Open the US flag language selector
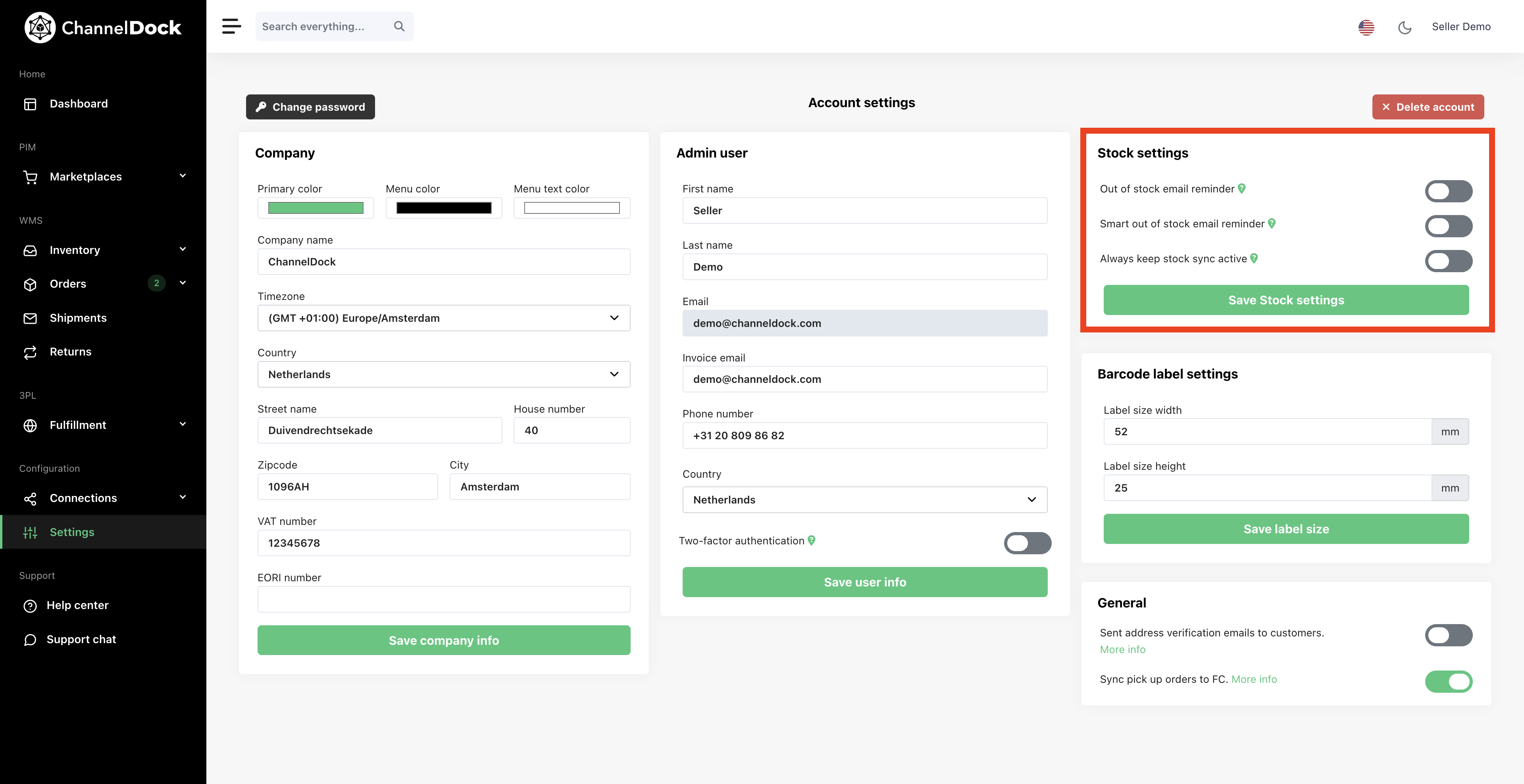 pyautogui.click(x=1366, y=27)
